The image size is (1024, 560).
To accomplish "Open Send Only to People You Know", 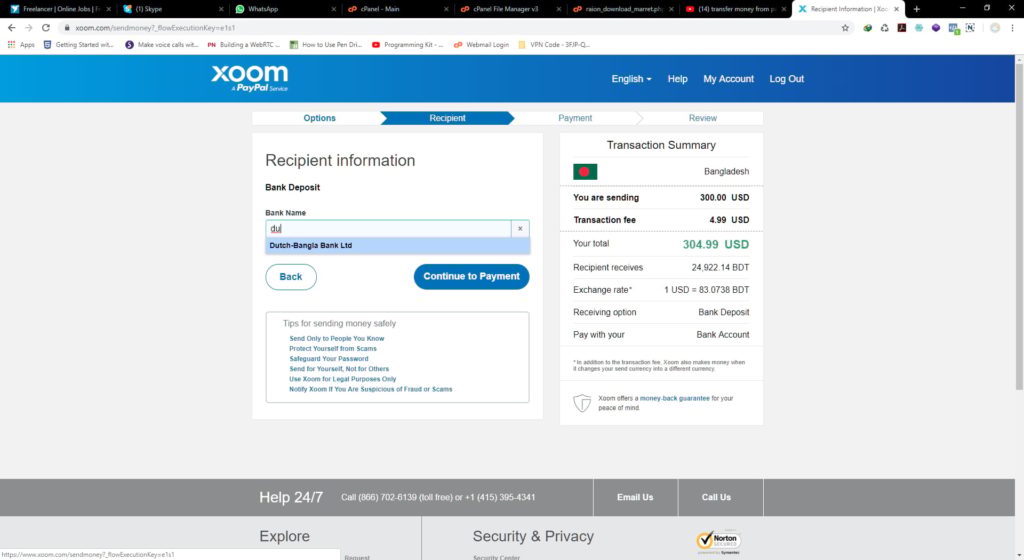I will pos(336,339).
